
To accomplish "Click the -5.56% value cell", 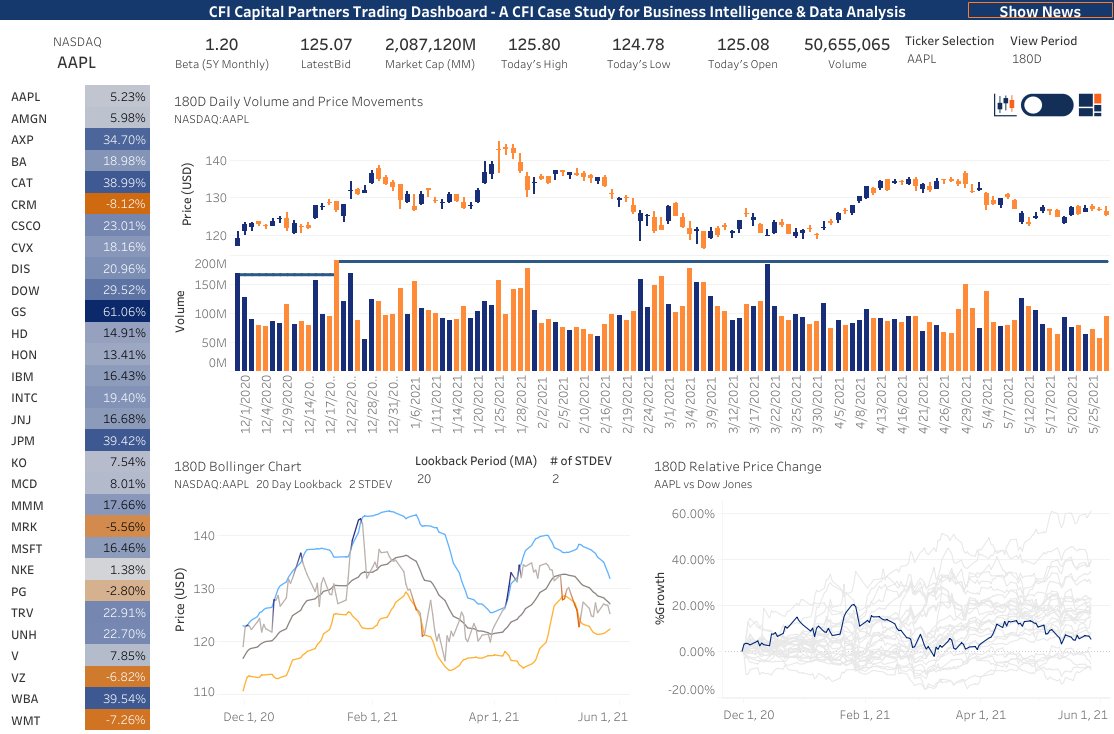I will [x=117, y=527].
